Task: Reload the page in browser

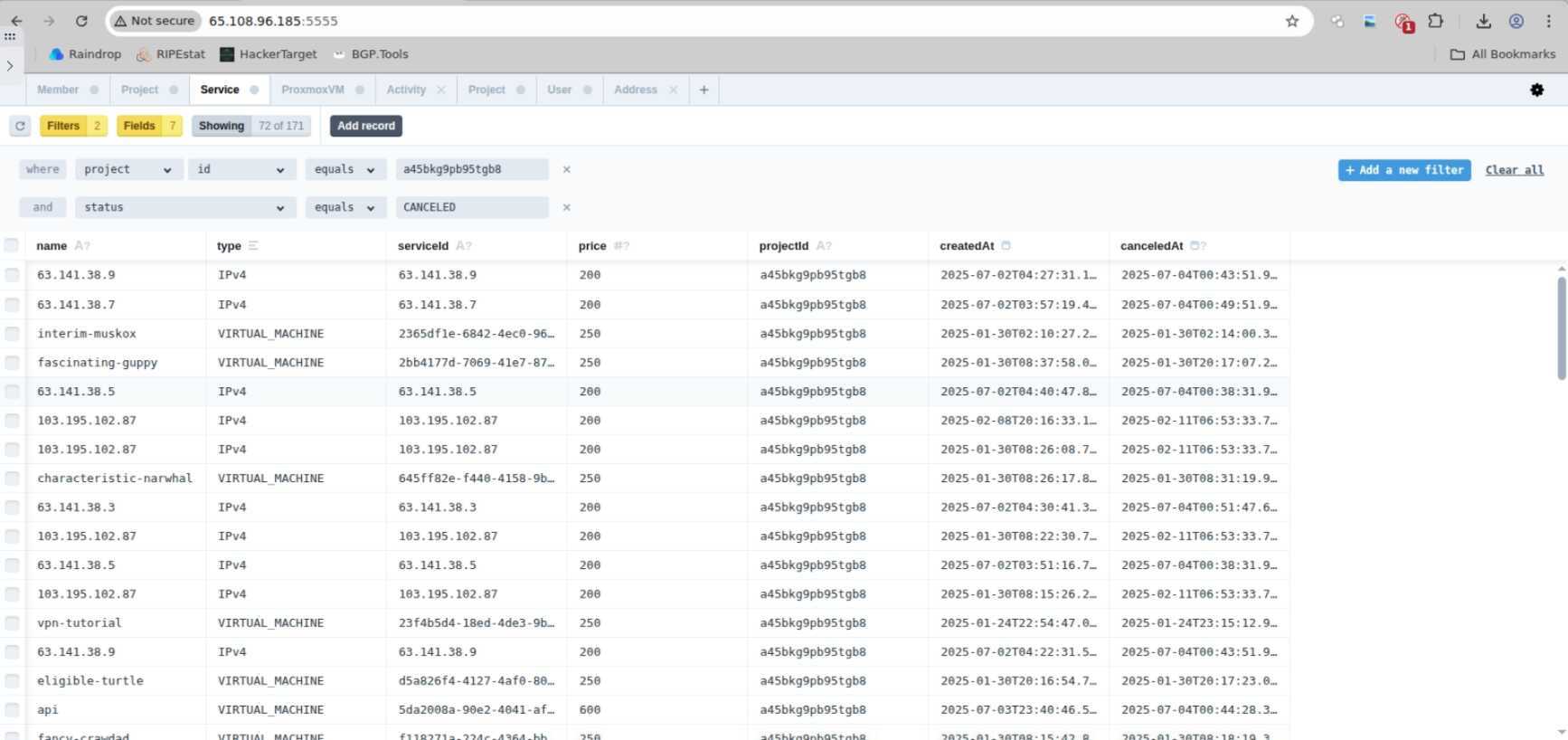Action: click(x=81, y=21)
